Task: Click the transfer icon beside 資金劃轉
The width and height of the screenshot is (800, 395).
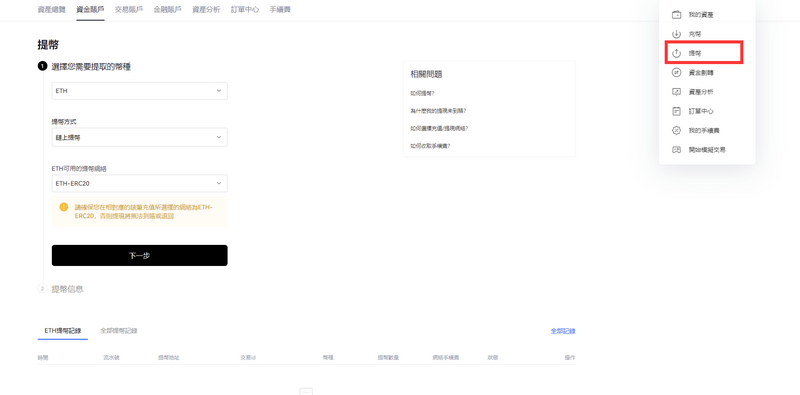Action: tap(677, 72)
